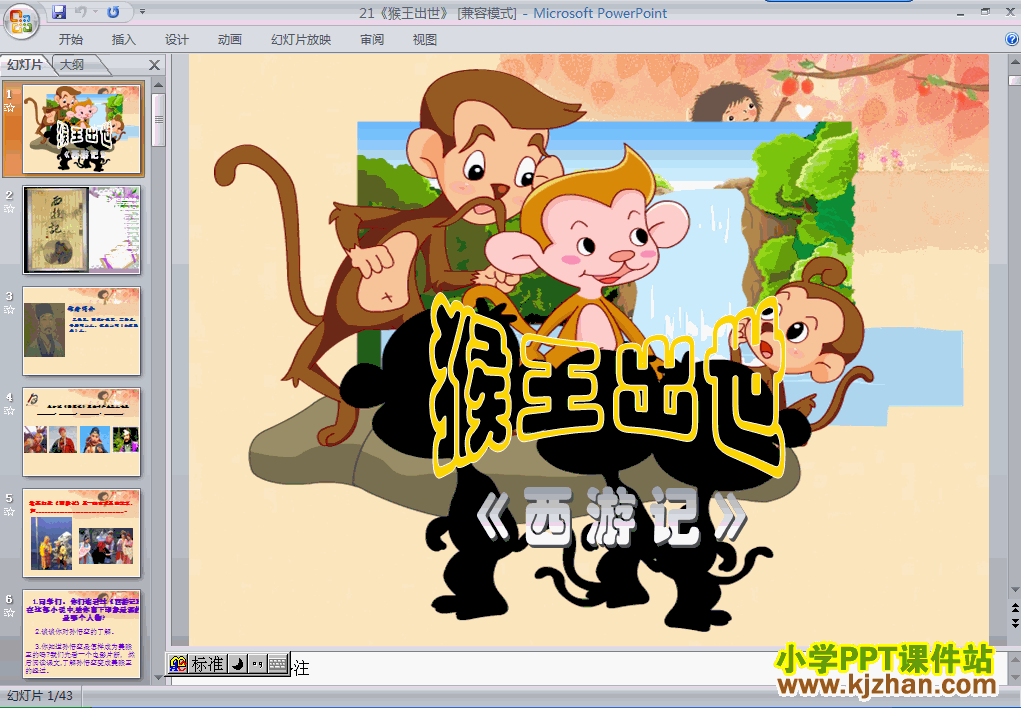
Task: Open the 设计 ribbon tab
Action: coord(176,40)
